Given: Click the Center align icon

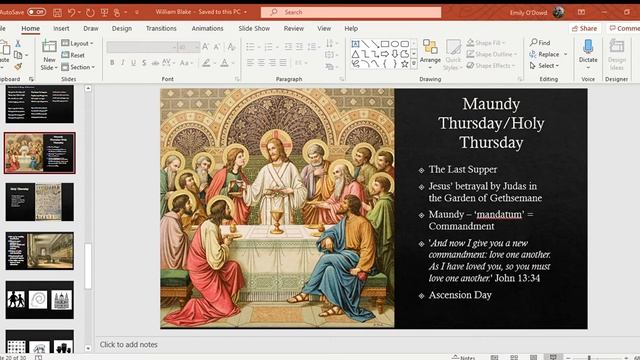Looking at the screenshot, I should tap(261, 63).
